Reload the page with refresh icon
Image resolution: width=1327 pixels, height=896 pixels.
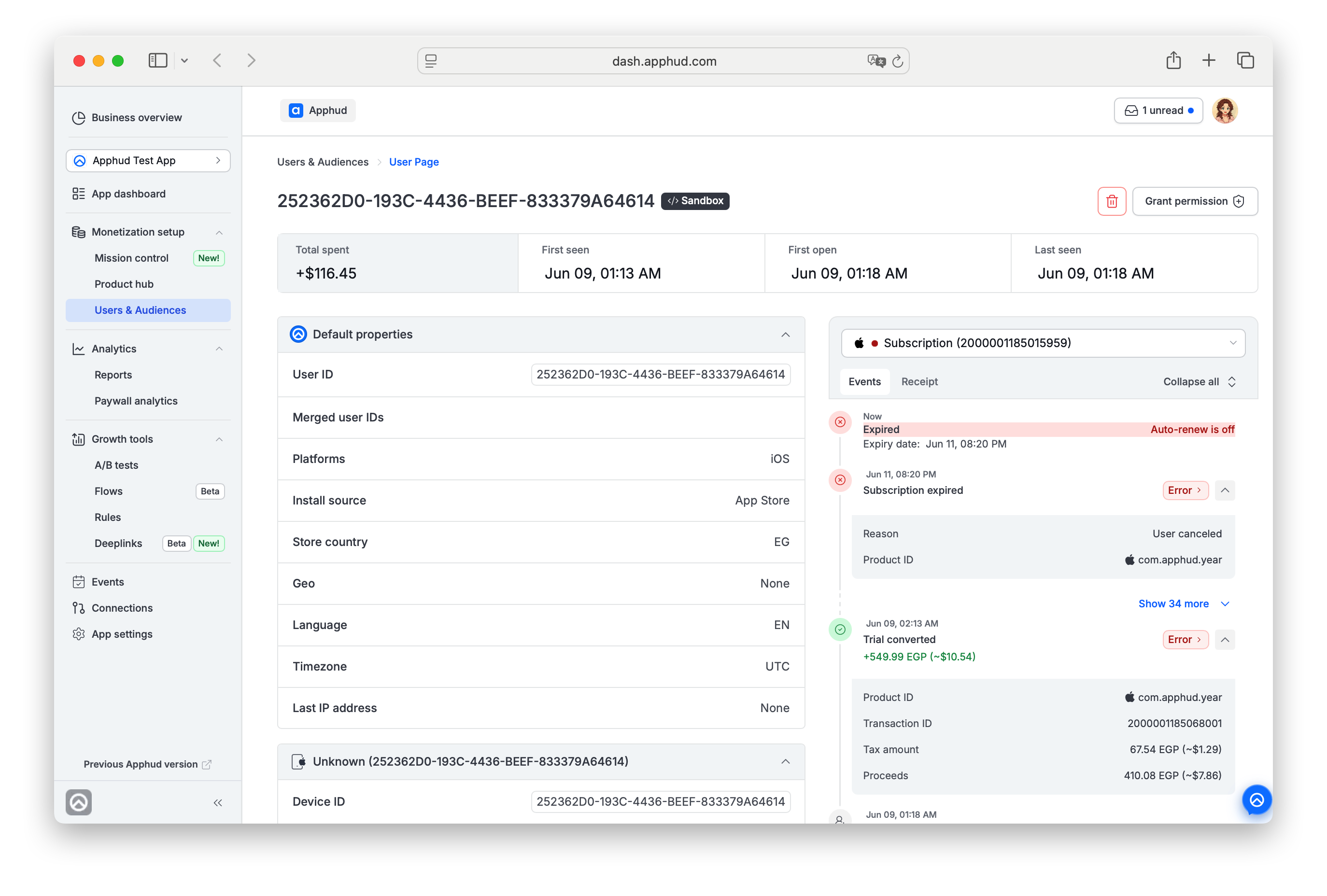pyautogui.click(x=897, y=61)
